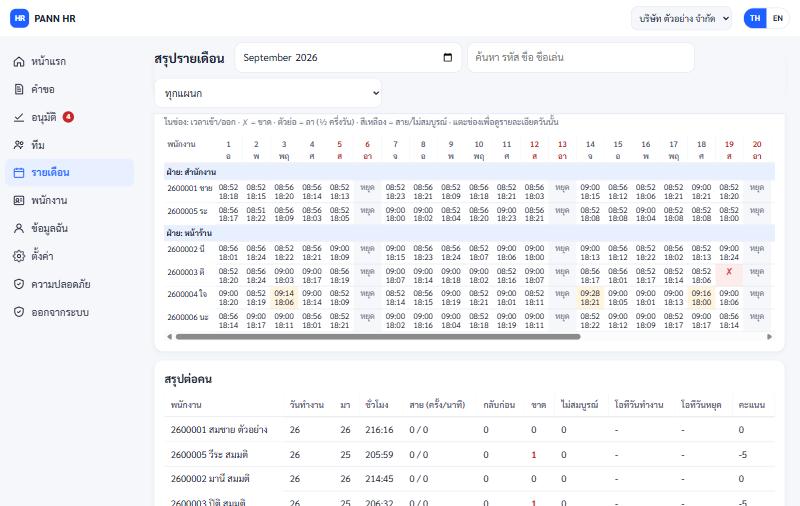This screenshot has height=506, width=800.
Task: Click the สรุปต่อคน section heading
Action: point(188,379)
